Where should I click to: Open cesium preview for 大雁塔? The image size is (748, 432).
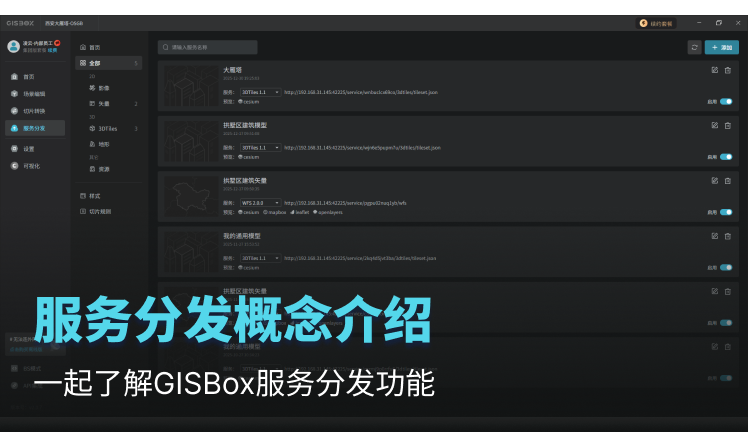point(250,101)
